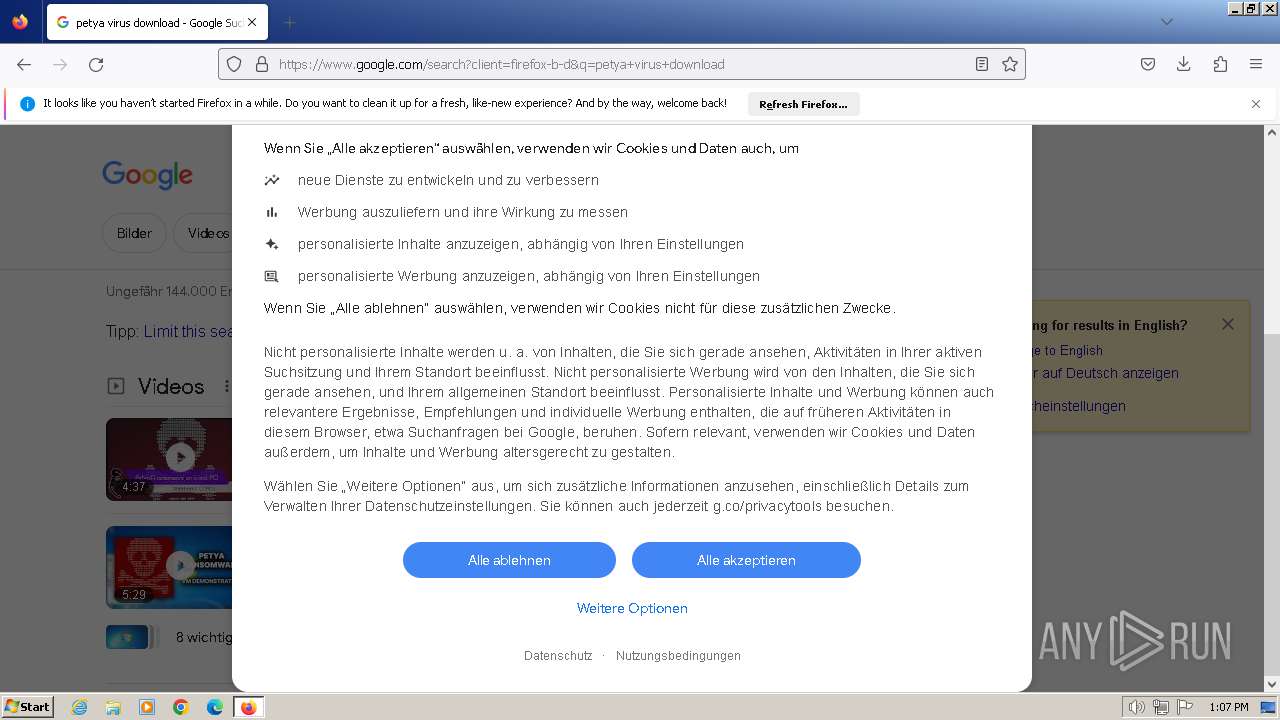Reload the current page
Screen dimensions: 1280x720
point(96,64)
